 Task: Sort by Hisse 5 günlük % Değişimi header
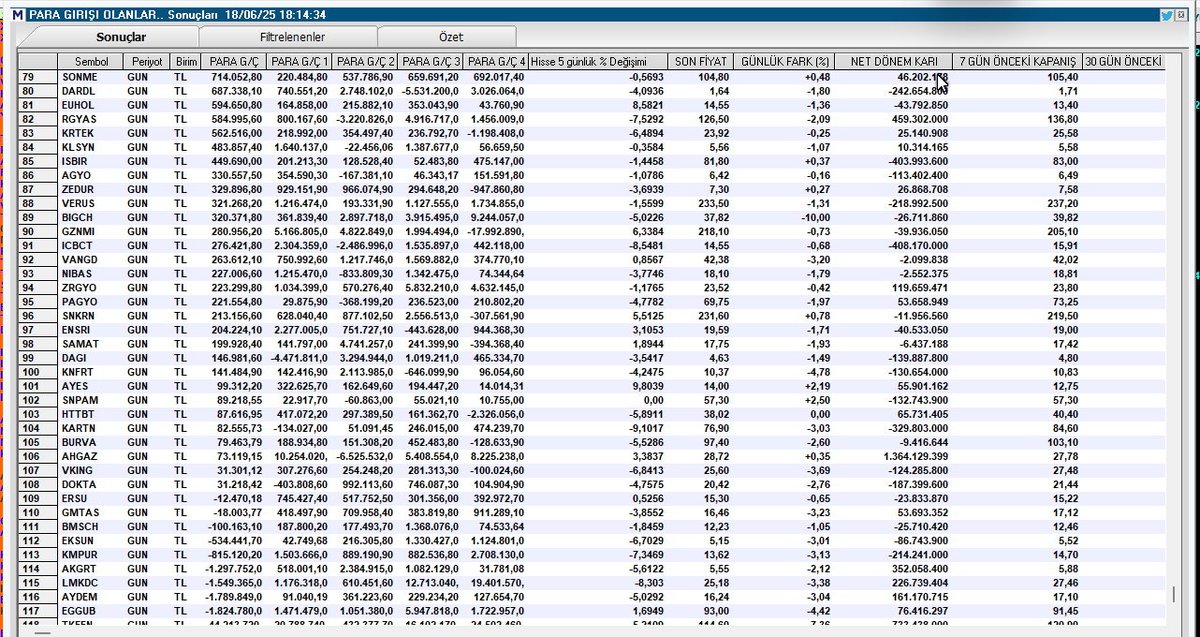click(598, 61)
